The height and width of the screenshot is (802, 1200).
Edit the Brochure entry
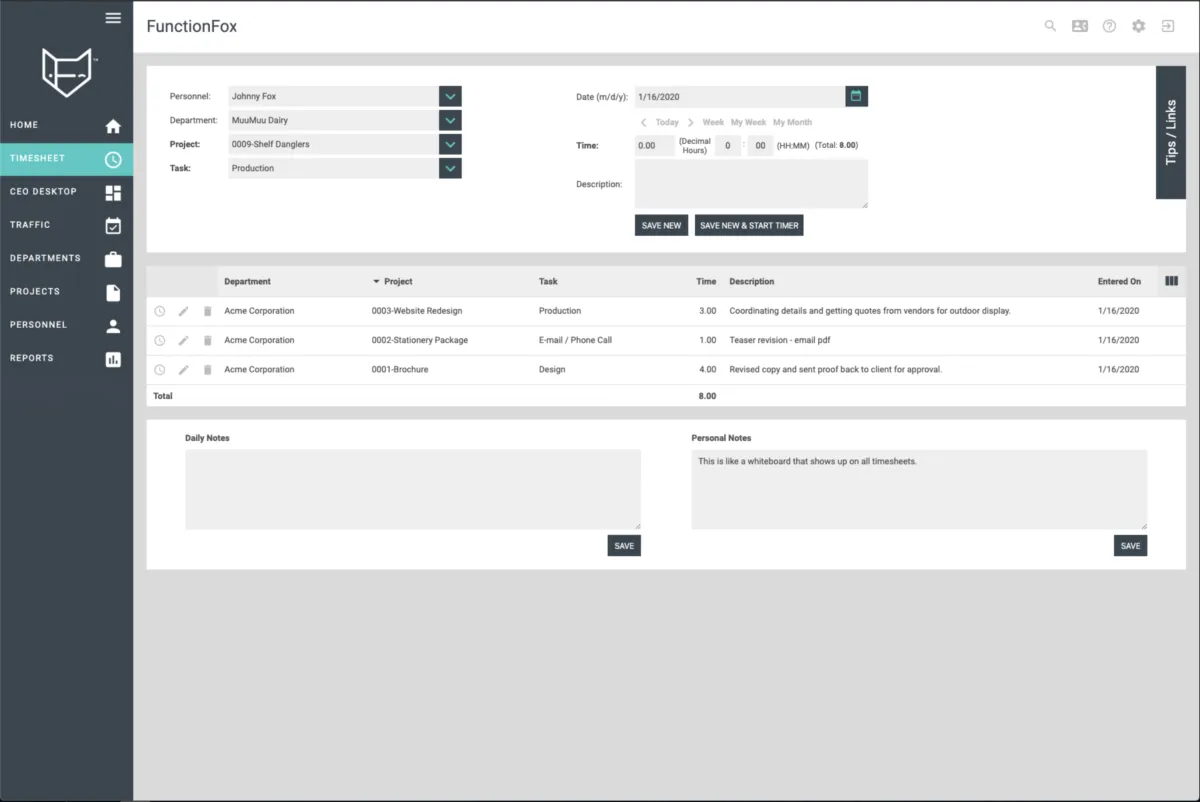coord(184,370)
